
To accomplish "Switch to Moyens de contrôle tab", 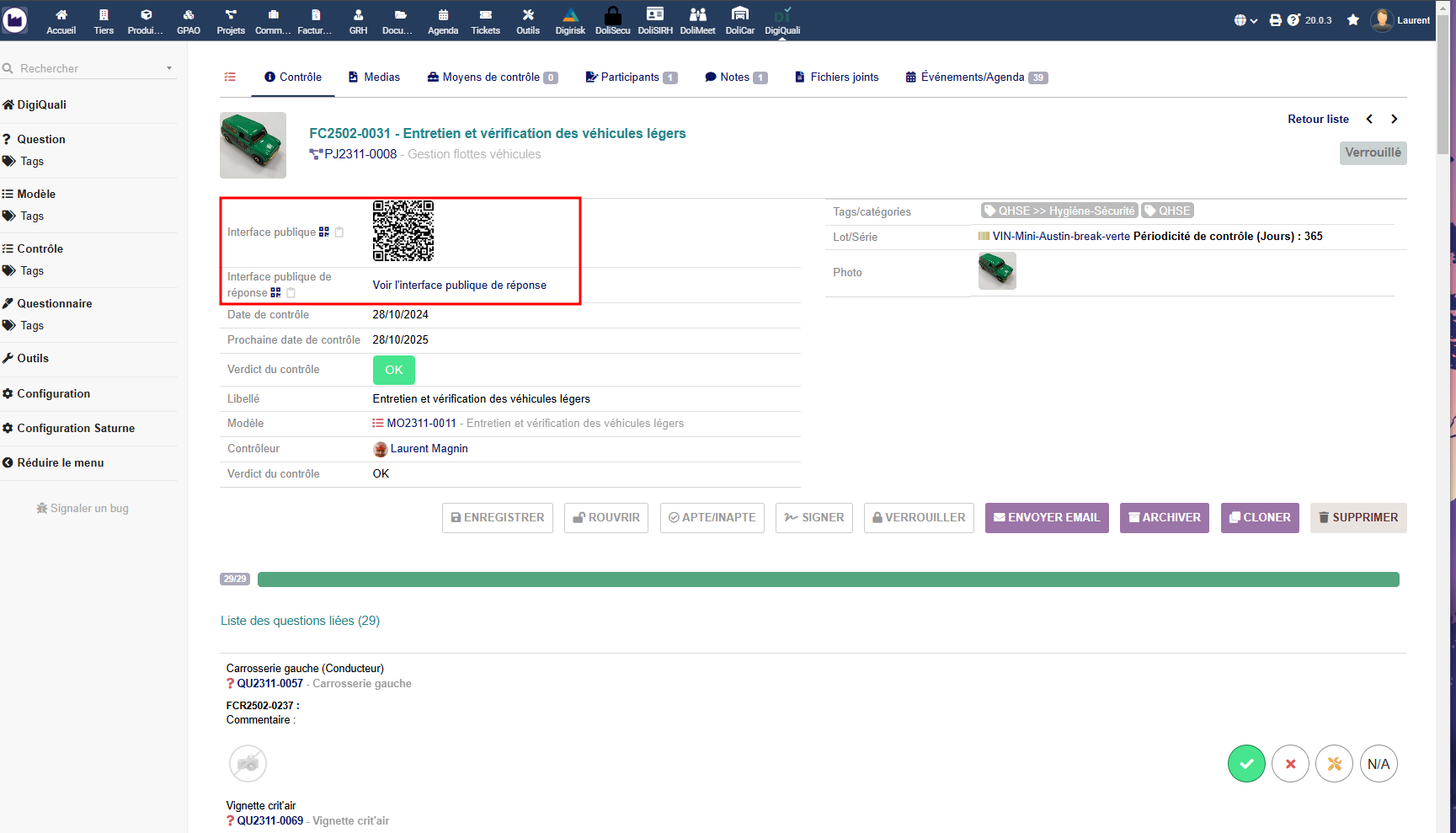I will click(493, 77).
